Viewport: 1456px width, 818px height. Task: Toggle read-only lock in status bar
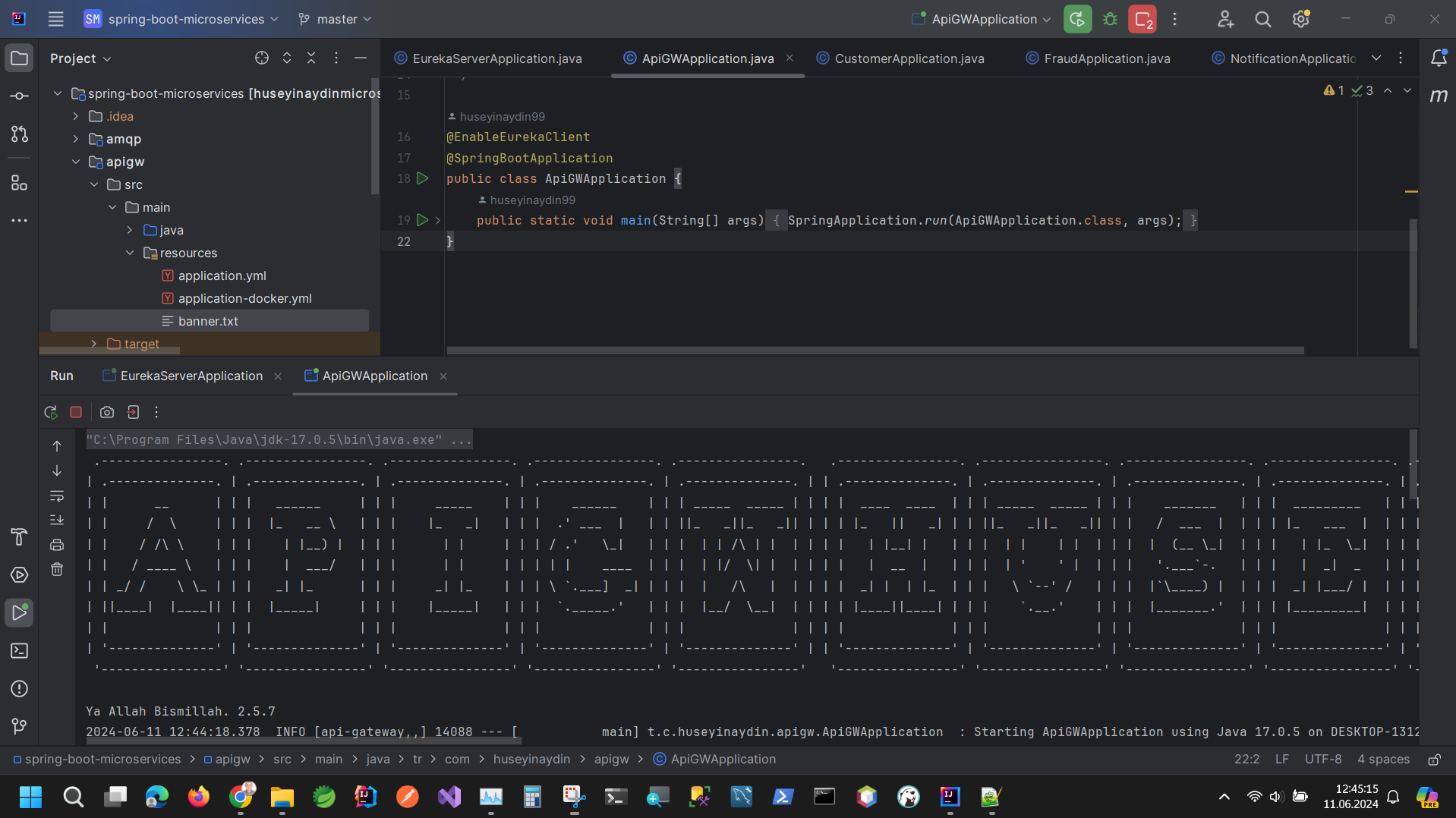point(1434,760)
